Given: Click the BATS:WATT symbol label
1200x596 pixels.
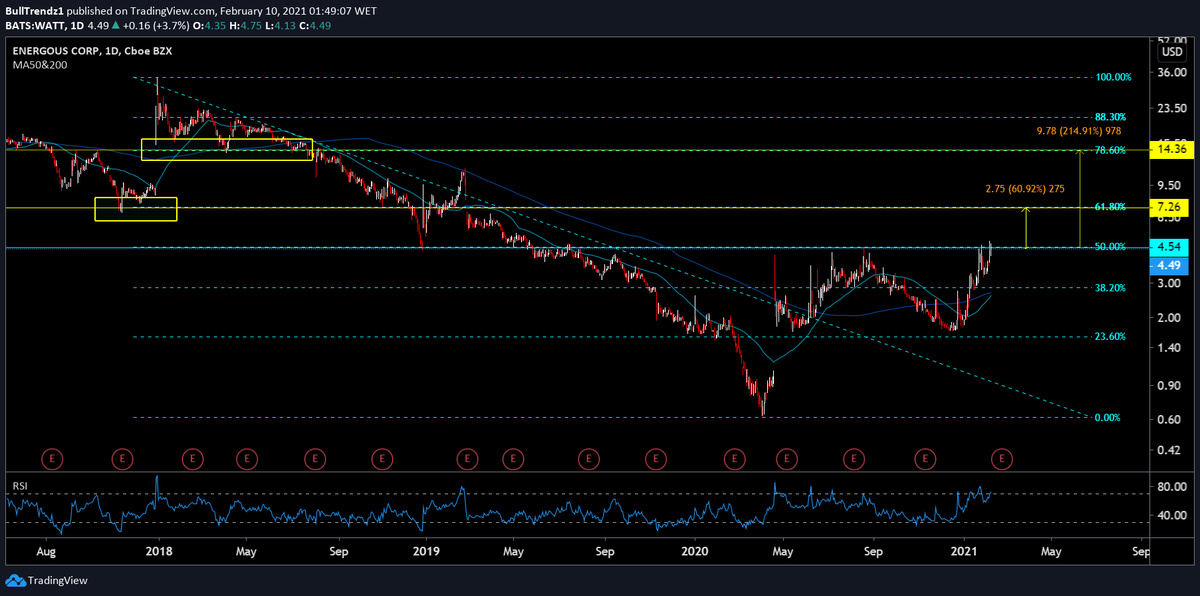Looking at the screenshot, I should point(34,28).
